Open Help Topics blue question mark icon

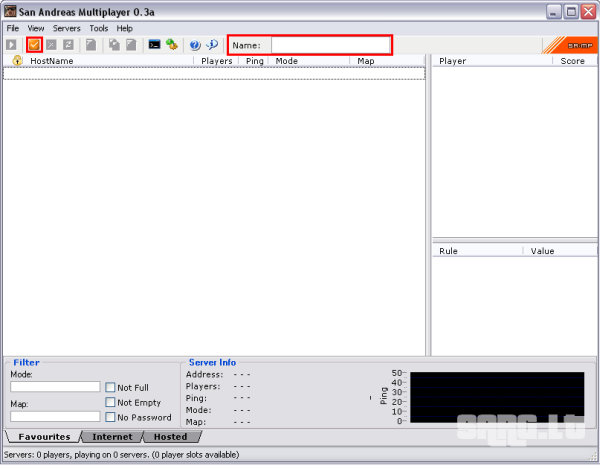195,45
